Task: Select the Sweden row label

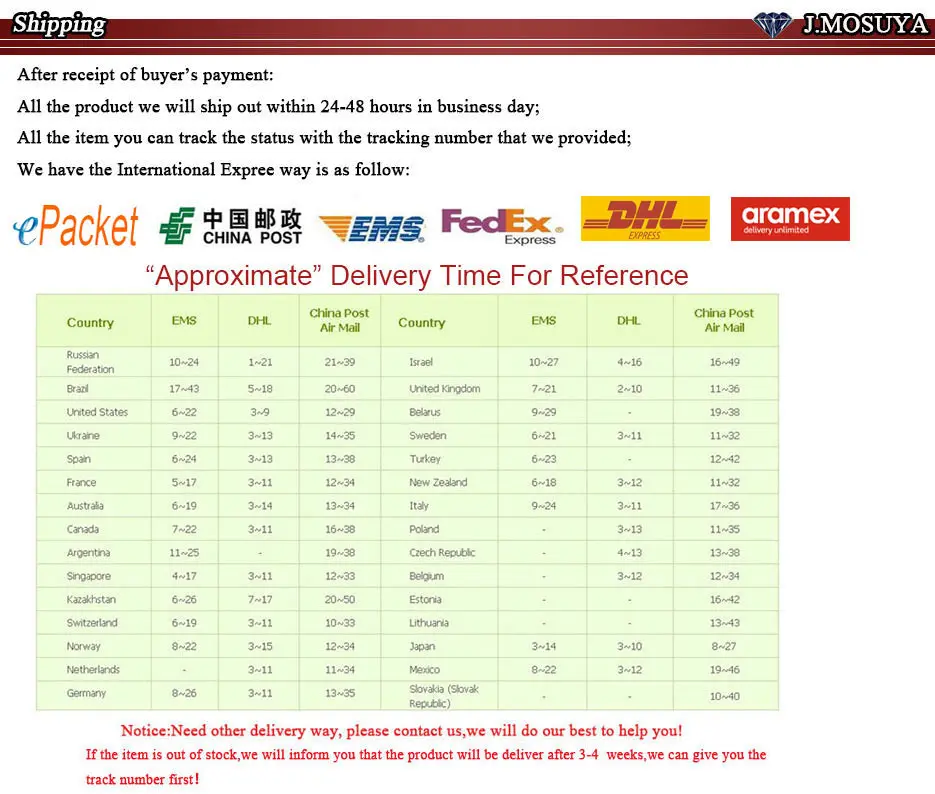Action: pyautogui.click(x=428, y=435)
